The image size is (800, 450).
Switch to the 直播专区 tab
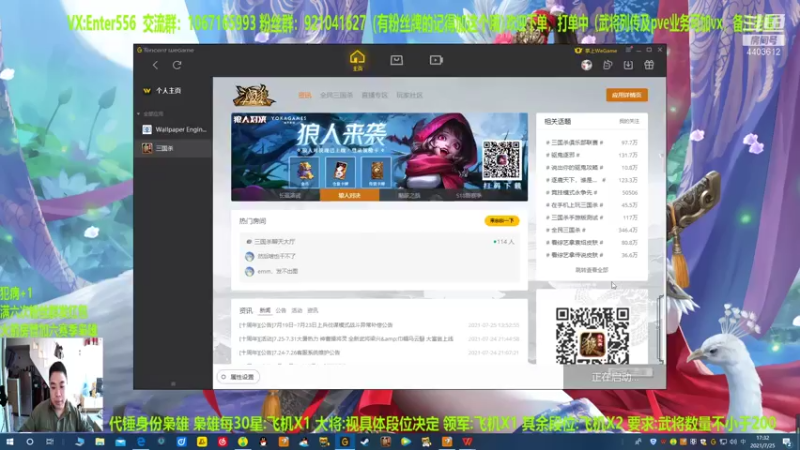tap(374, 95)
